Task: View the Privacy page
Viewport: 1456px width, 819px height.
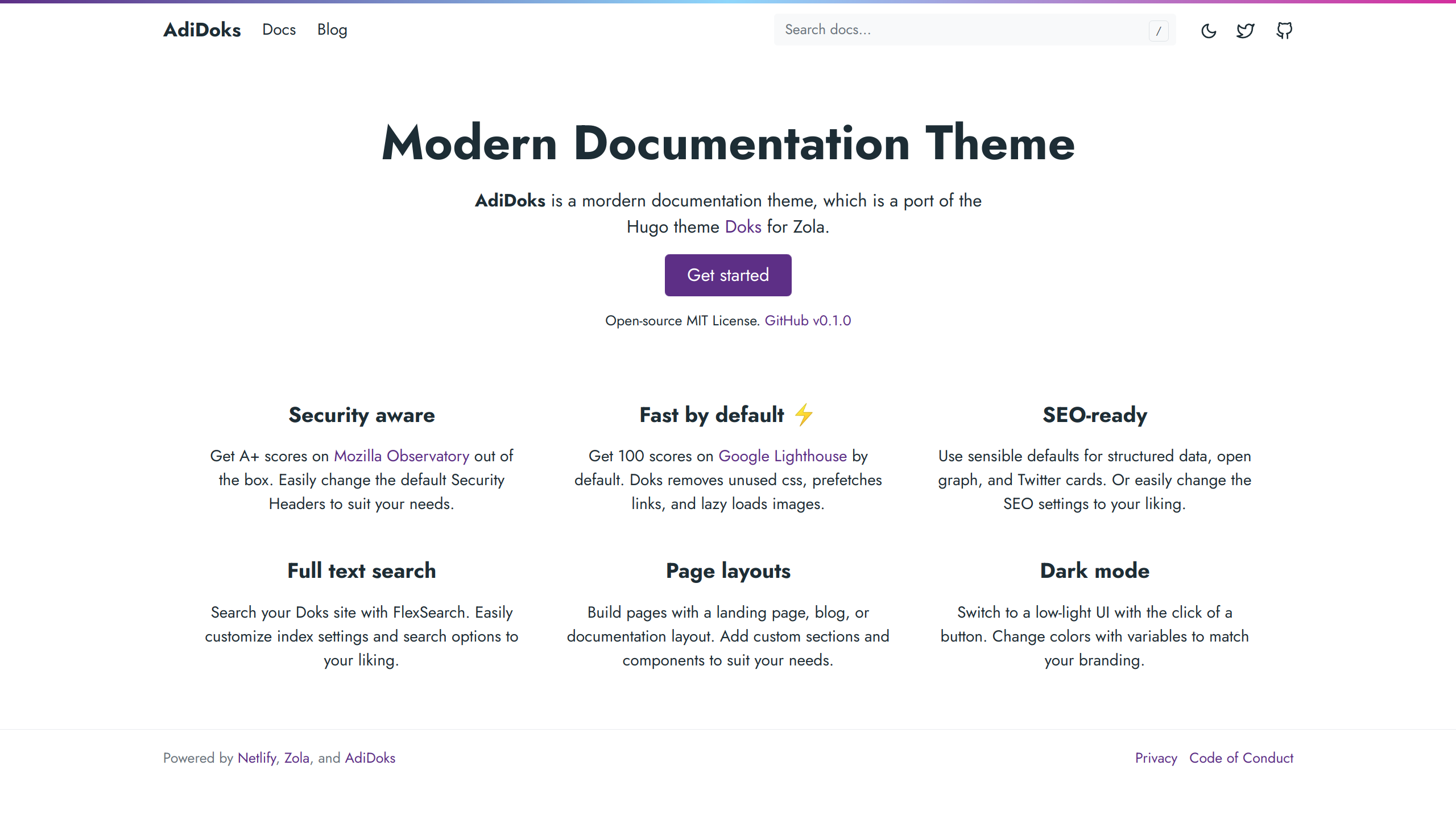Action: (1156, 758)
